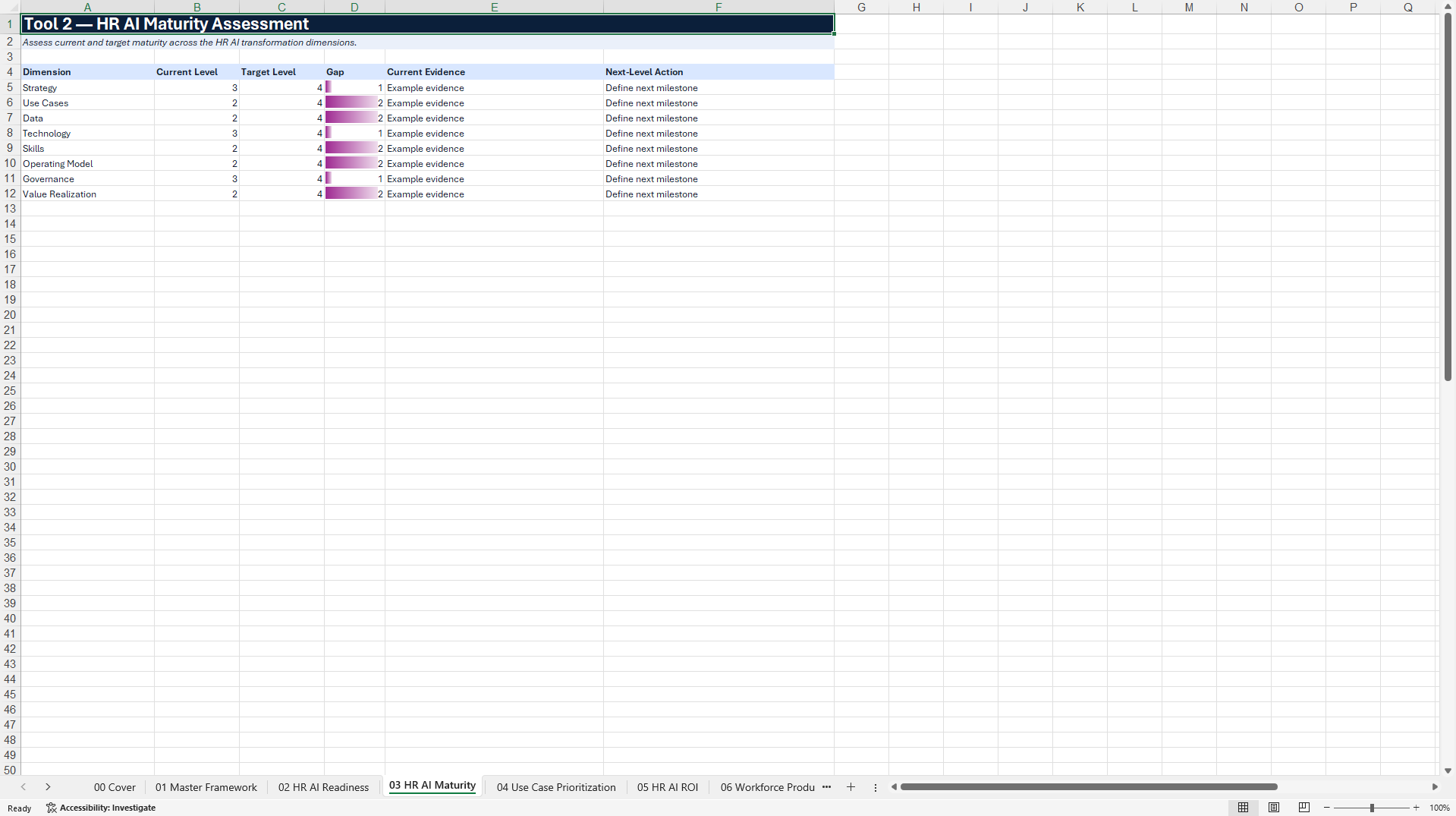Select row 12 header
The height and width of the screenshot is (816, 1456).
(10, 194)
